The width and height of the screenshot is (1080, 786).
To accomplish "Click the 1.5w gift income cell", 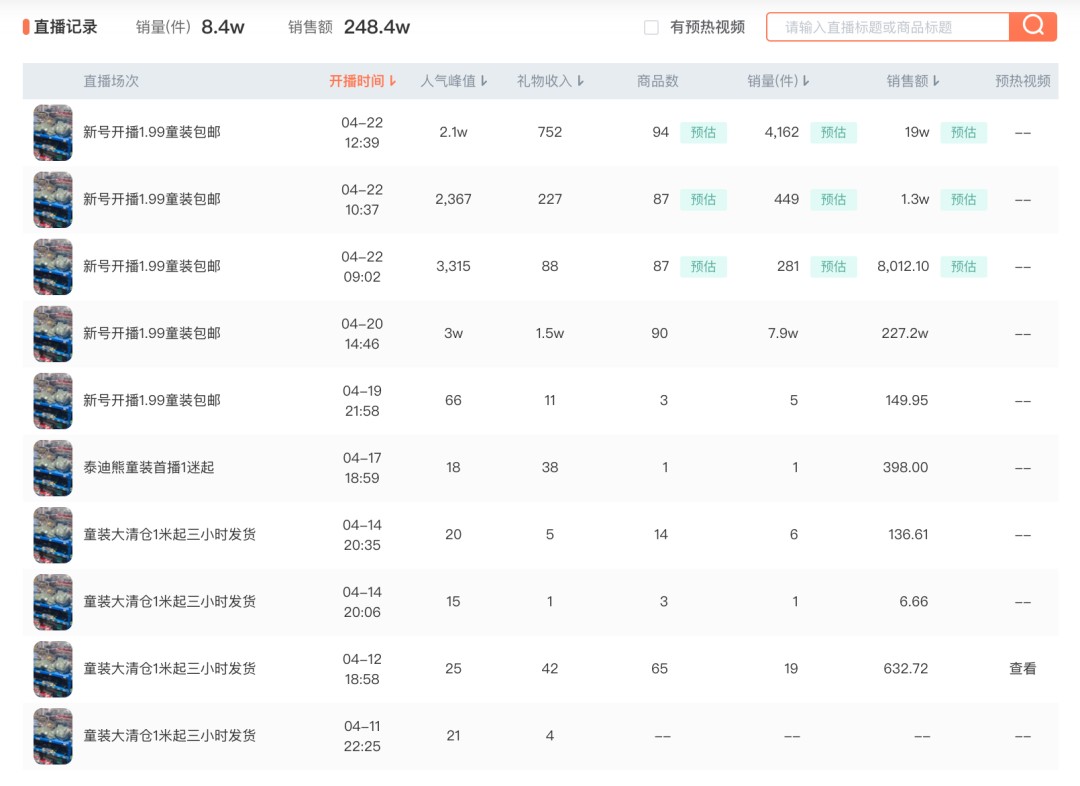I will [x=550, y=333].
